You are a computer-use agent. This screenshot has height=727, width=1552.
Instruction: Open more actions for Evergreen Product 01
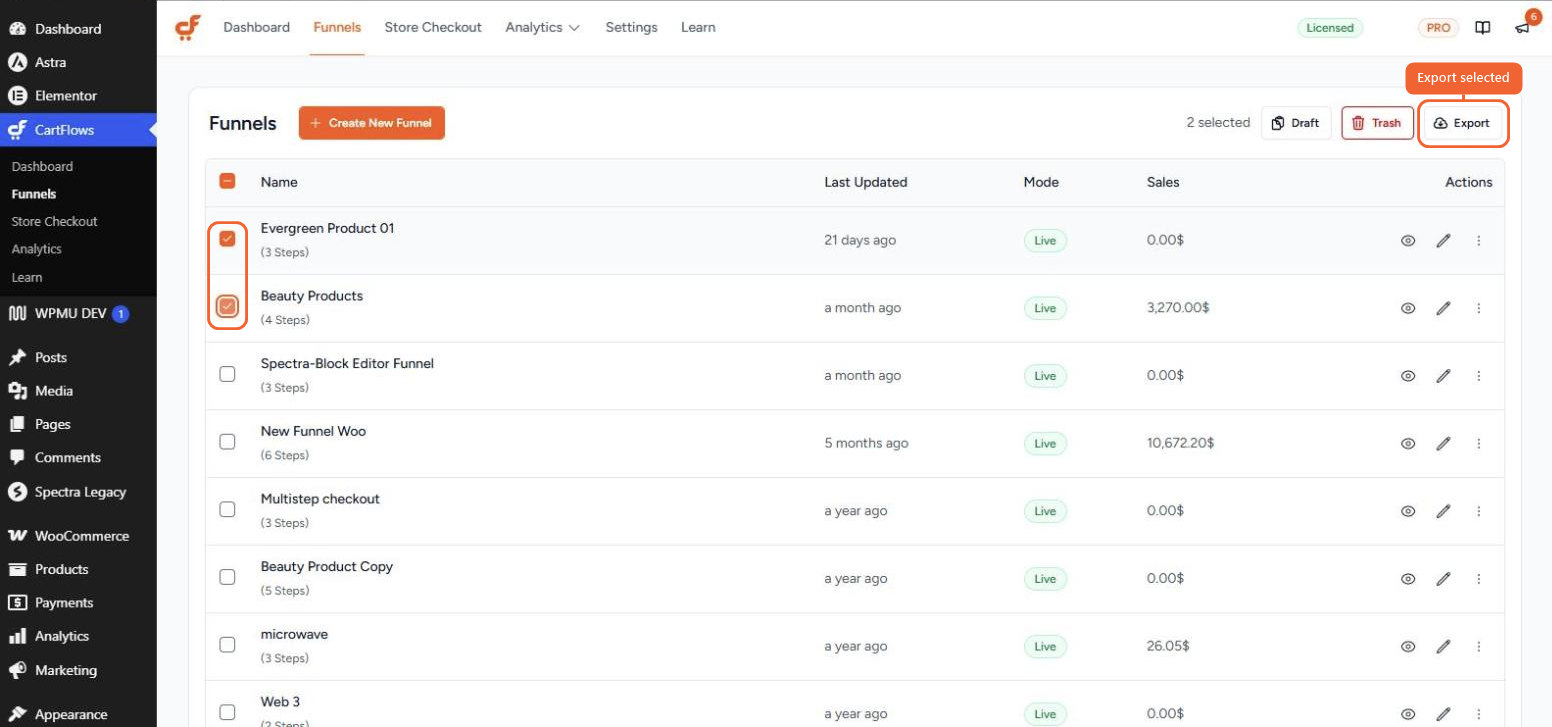point(1478,241)
